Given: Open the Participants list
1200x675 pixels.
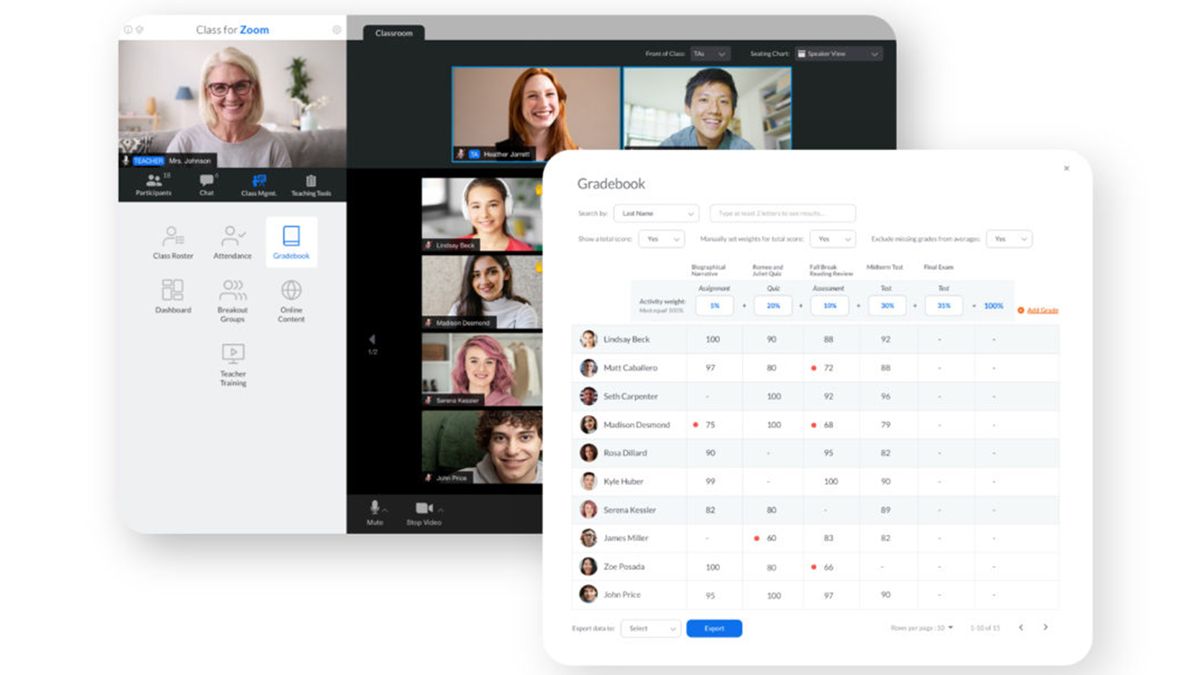Looking at the screenshot, I should click(153, 184).
